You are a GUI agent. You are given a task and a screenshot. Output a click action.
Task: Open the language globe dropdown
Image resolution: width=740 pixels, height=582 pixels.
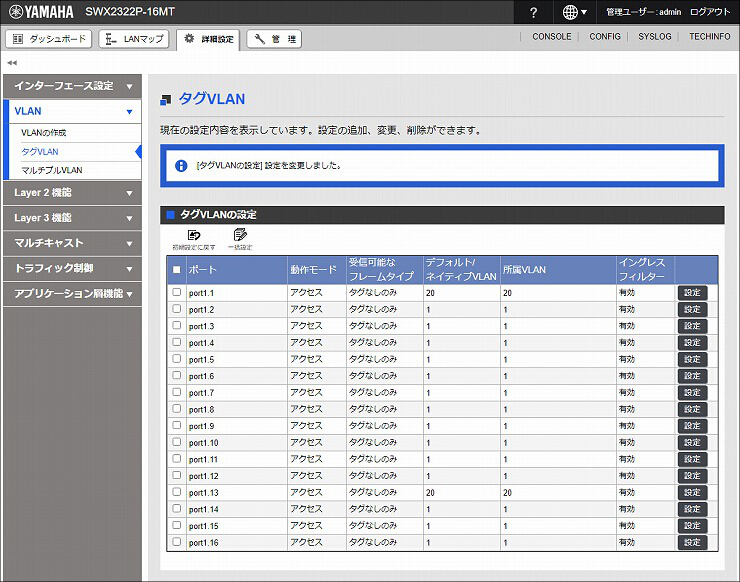pos(574,13)
